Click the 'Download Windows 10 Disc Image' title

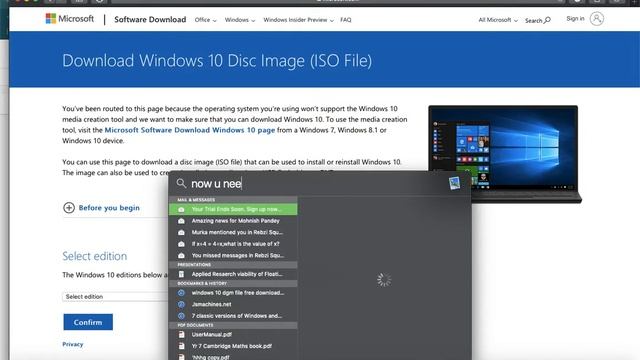[x=217, y=60]
